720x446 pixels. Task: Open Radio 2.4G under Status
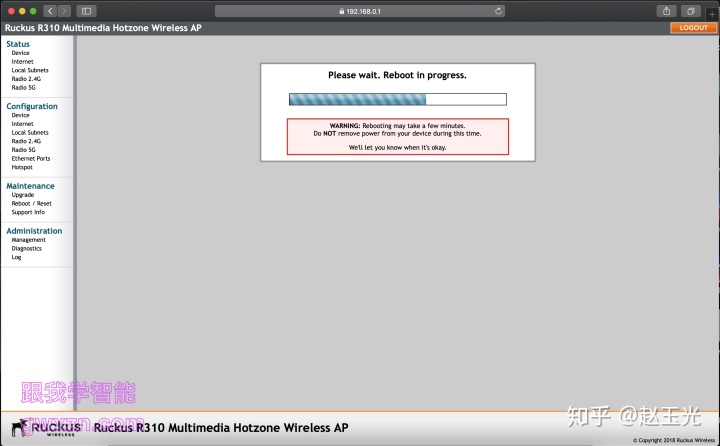point(26,79)
